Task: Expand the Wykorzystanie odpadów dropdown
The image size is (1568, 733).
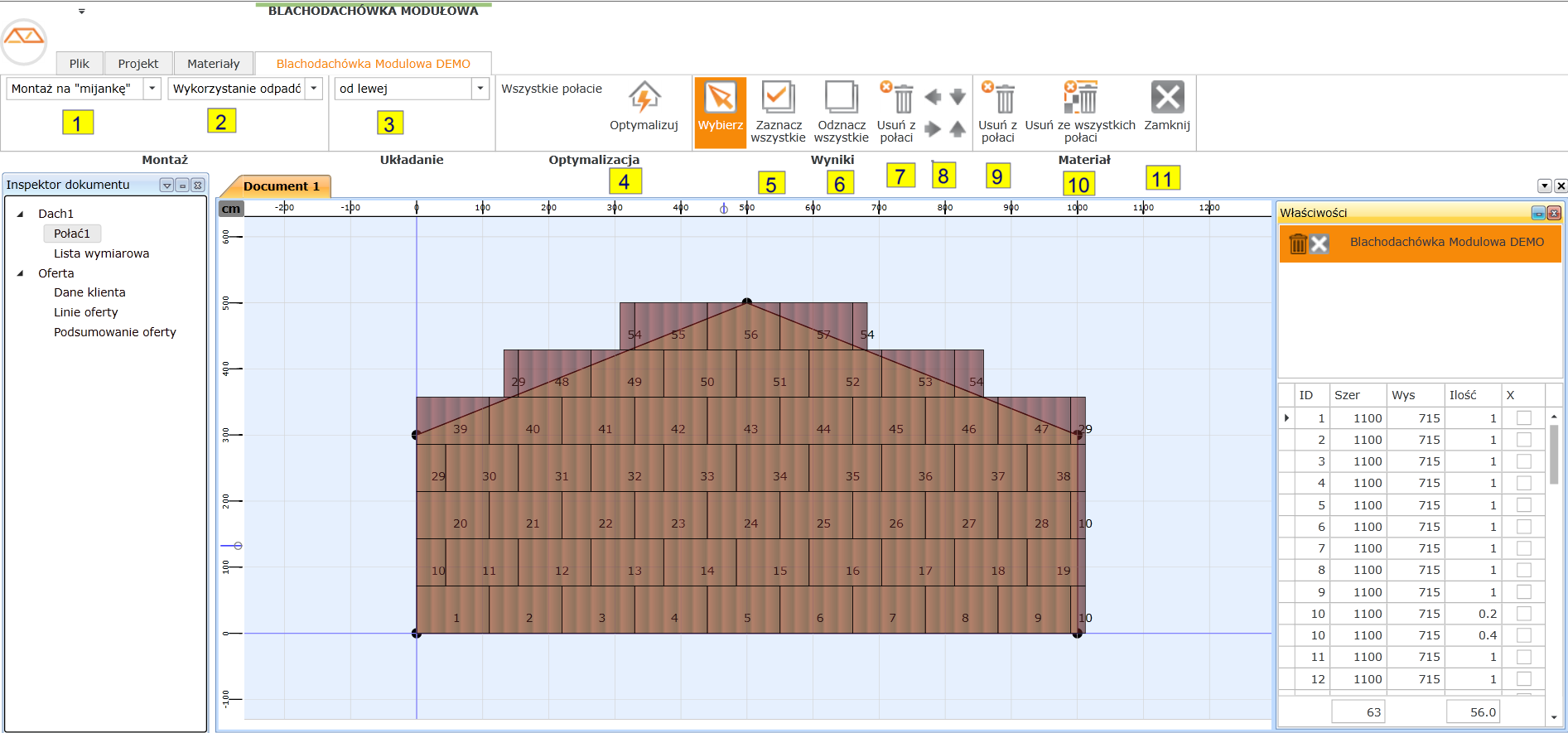Action: pos(314,89)
